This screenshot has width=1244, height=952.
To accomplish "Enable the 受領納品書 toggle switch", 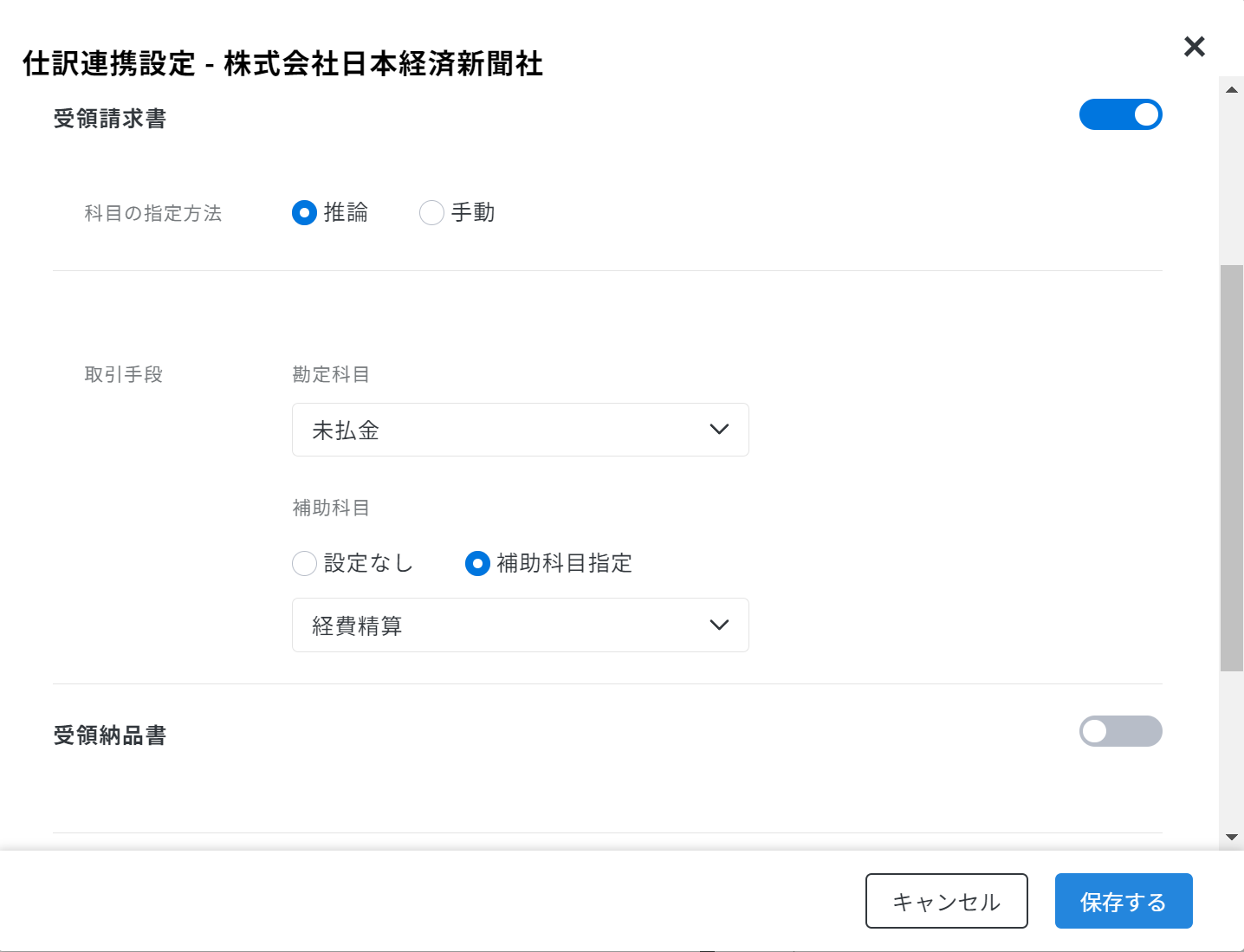I will click(1120, 731).
